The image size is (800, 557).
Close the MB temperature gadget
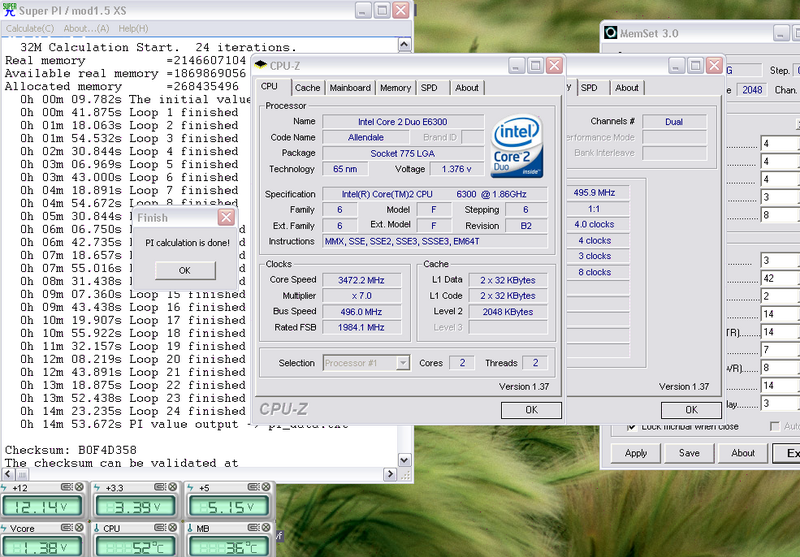click(x=266, y=527)
